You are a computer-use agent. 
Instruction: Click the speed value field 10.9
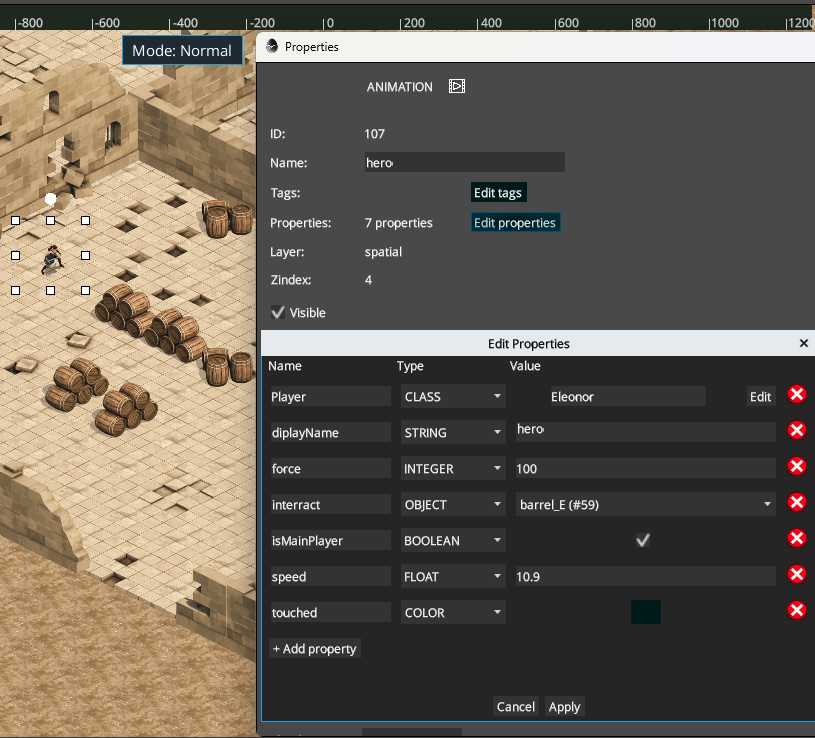[646, 576]
